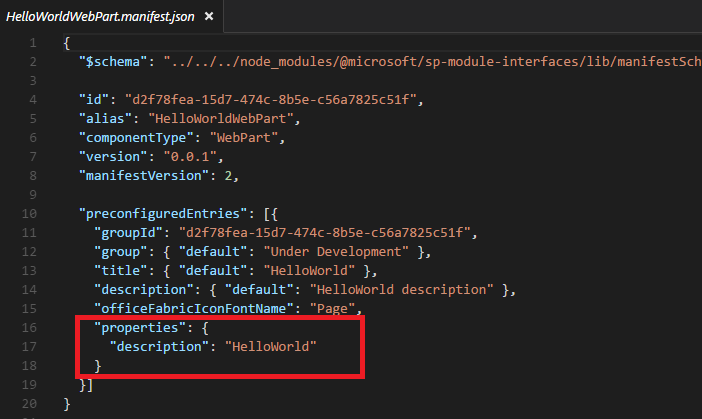
Task: Click the "HelloWorld" title value on line 13
Action: click(x=309, y=271)
